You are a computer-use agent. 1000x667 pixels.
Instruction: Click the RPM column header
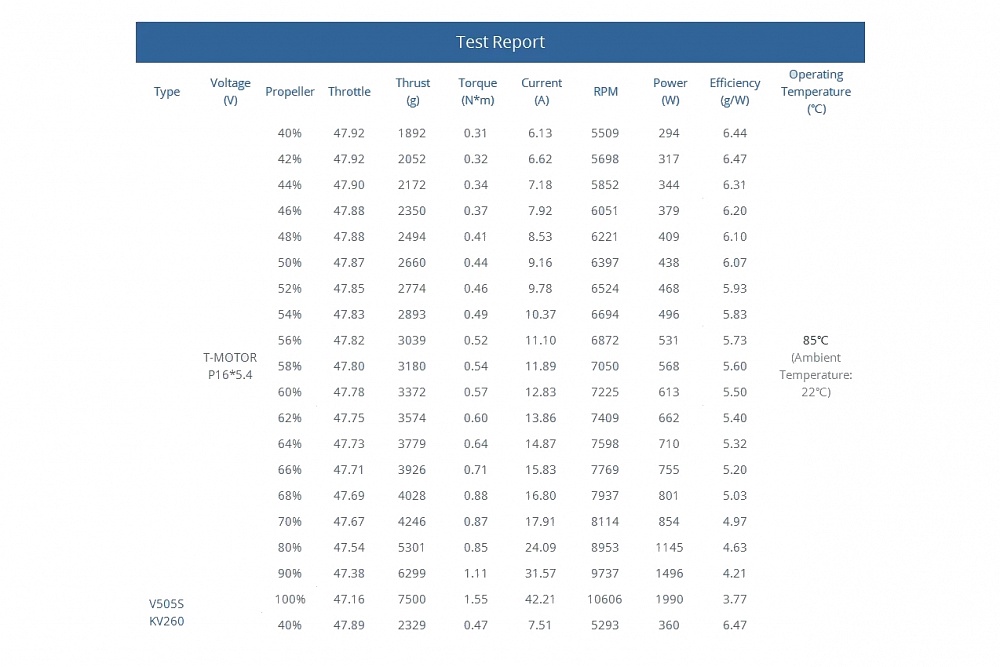(605, 92)
